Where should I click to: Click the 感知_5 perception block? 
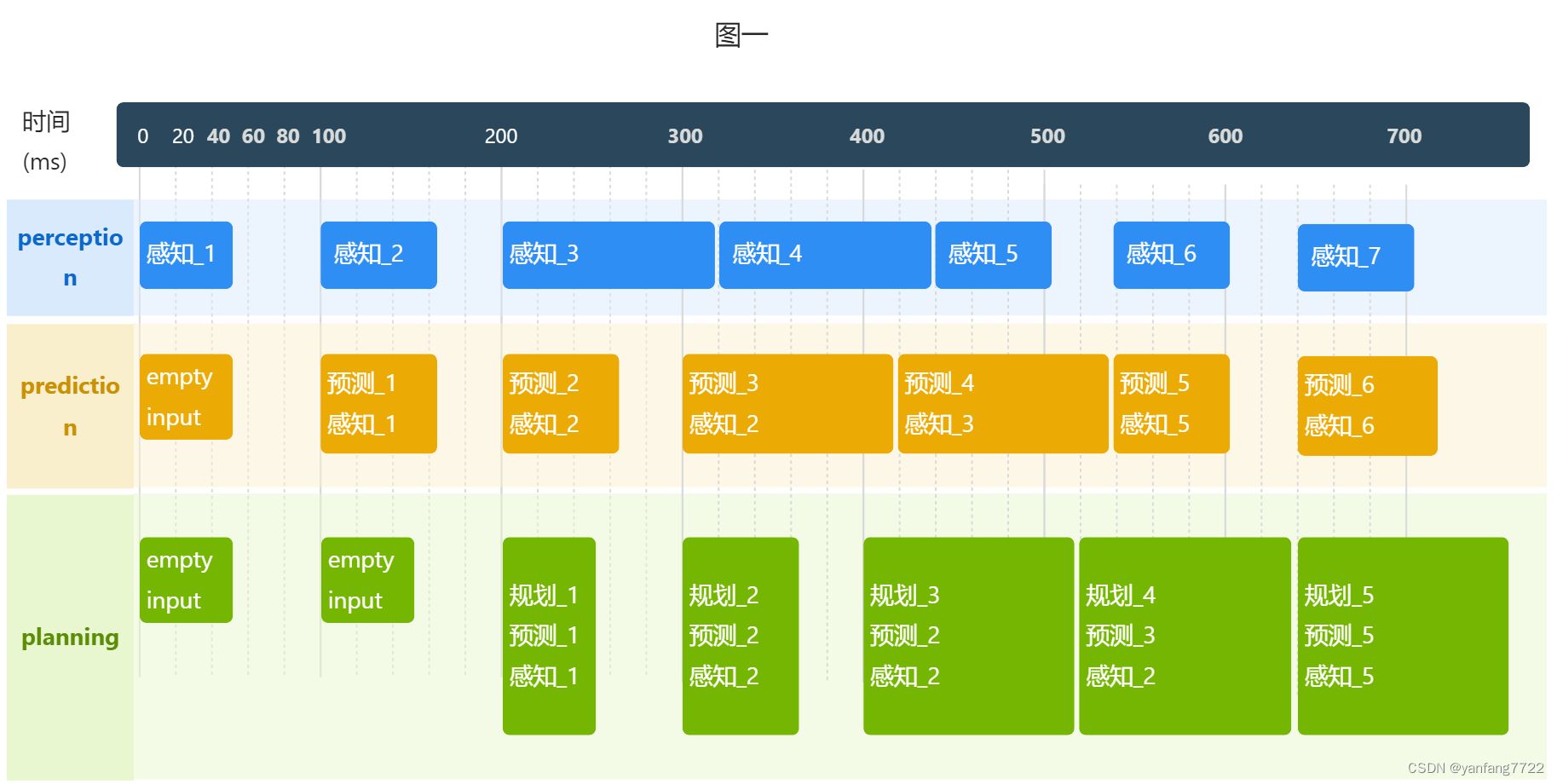tap(993, 255)
